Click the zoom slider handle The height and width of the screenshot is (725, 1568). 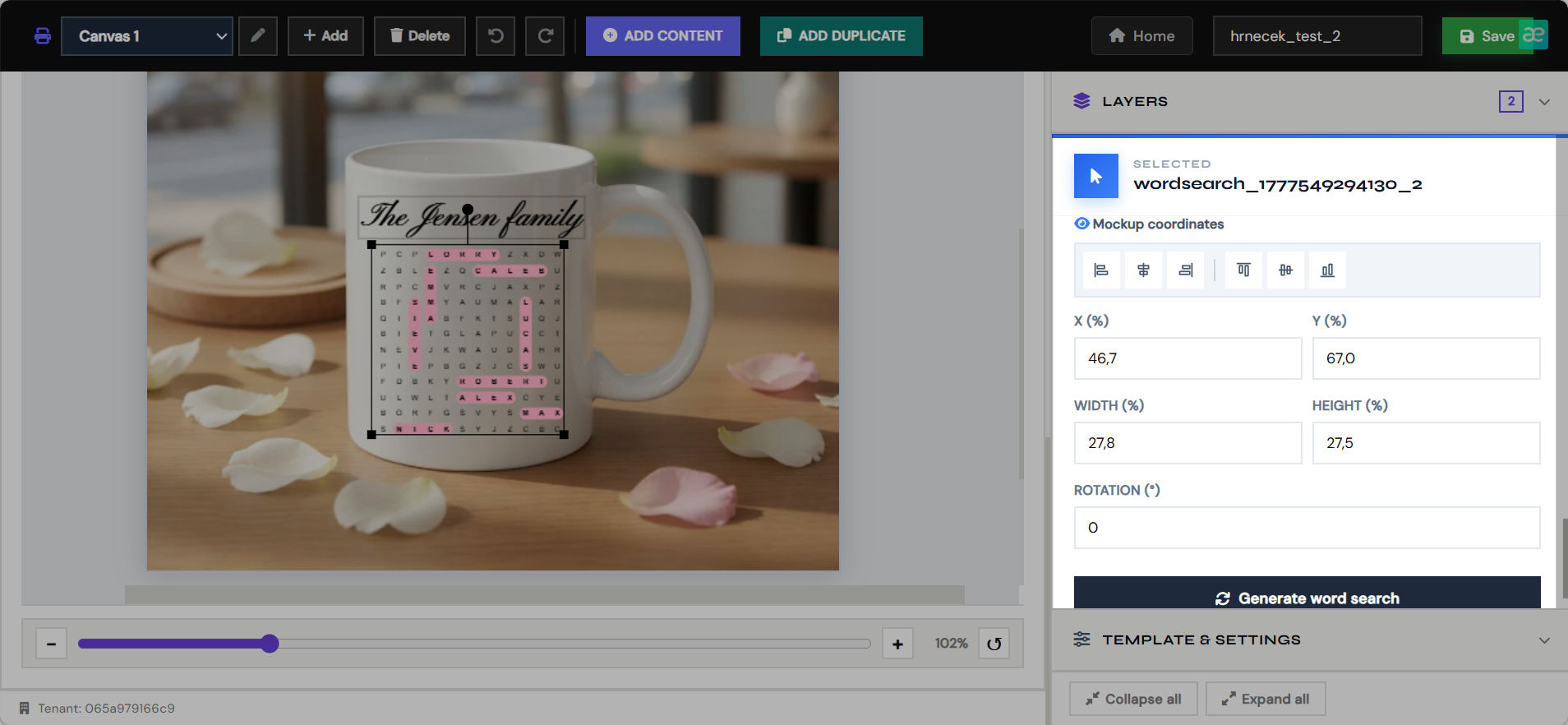(x=270, y=644)
